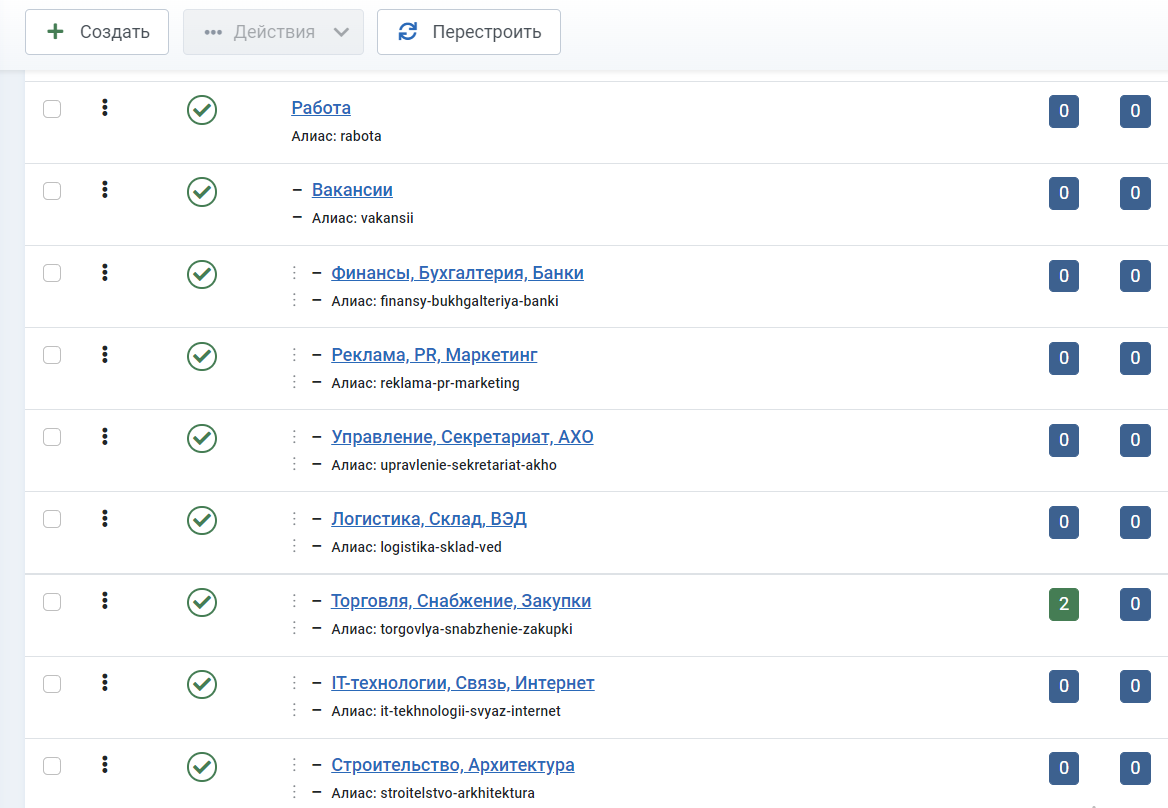Image resolution: width=1168 pixels, height=808 pixels.
Task: Check the Управление, Секретариат, АХО row
Action: (x=52, y=437)
